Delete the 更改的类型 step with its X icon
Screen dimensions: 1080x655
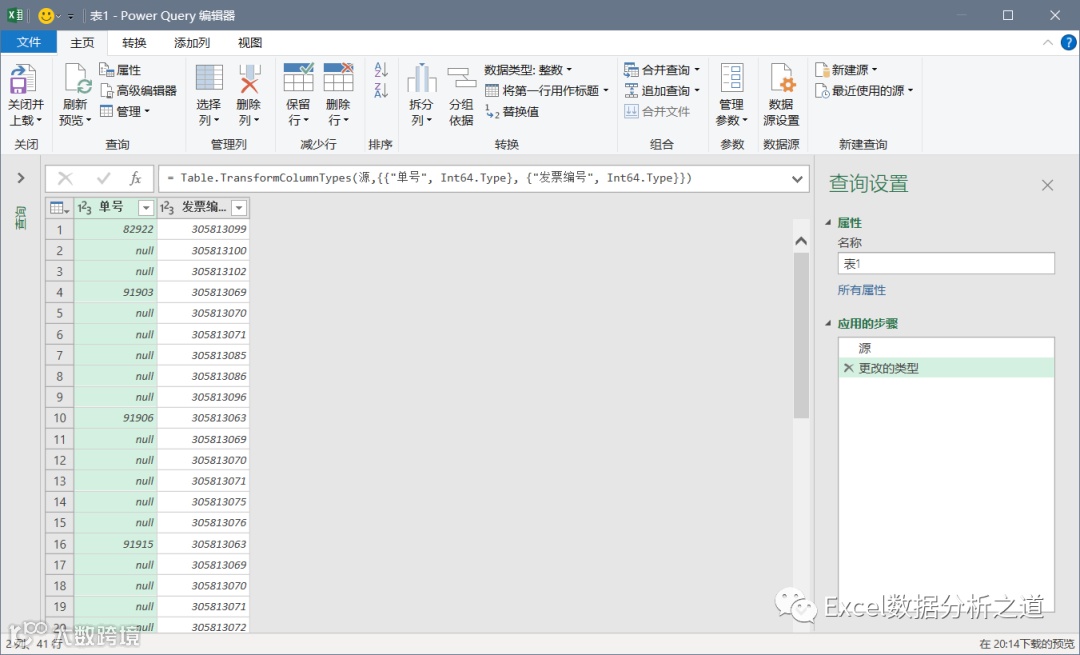(848, 368)
